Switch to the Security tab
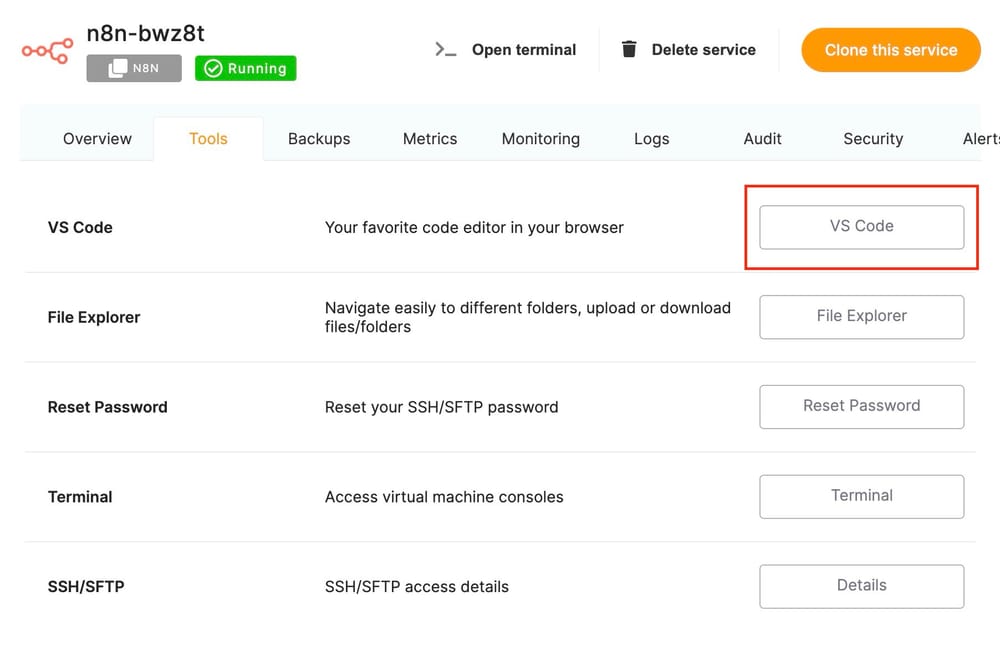This screenshot has height=661, width=1000. (872, 139)
